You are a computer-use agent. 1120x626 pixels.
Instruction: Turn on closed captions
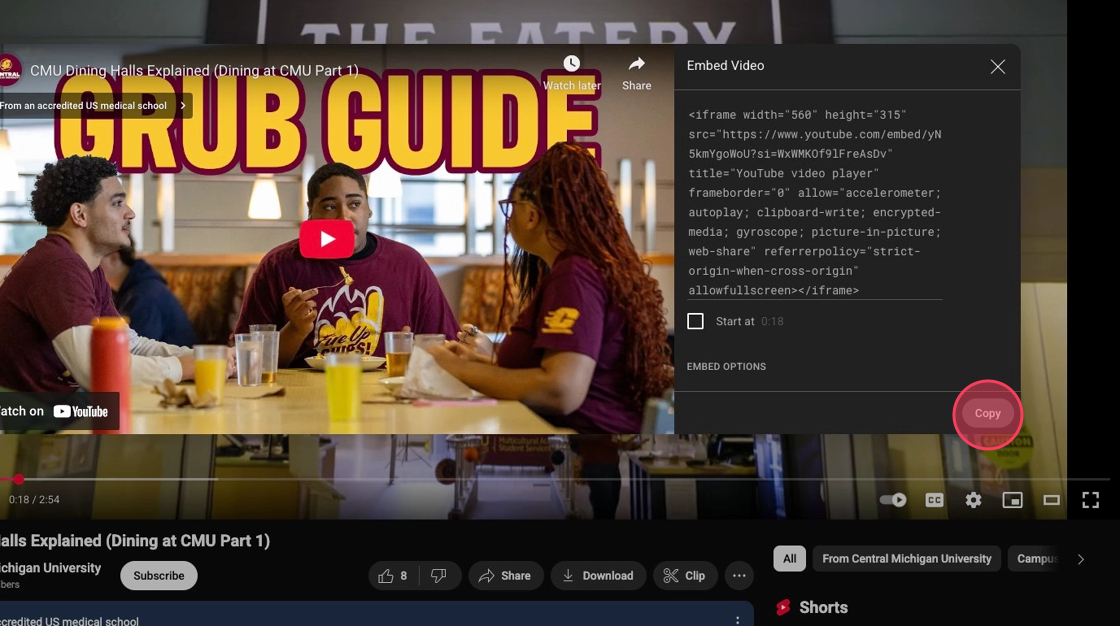click(934, 500)
